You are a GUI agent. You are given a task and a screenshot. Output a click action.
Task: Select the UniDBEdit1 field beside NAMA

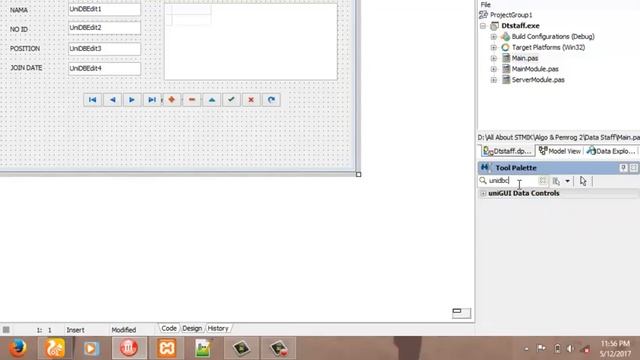tap(104, 9)
